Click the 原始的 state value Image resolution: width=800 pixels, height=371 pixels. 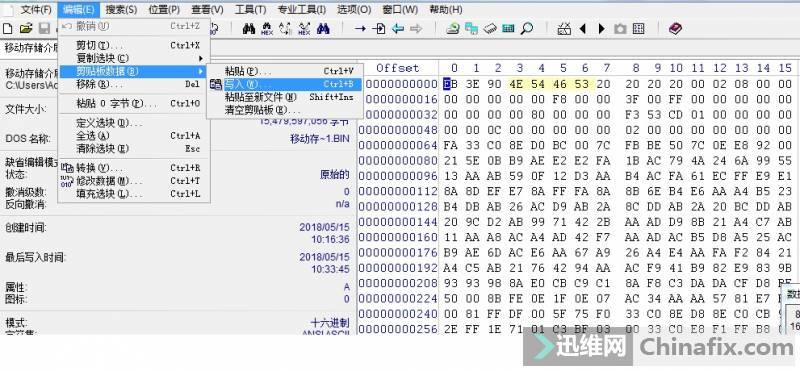(335, 175)
